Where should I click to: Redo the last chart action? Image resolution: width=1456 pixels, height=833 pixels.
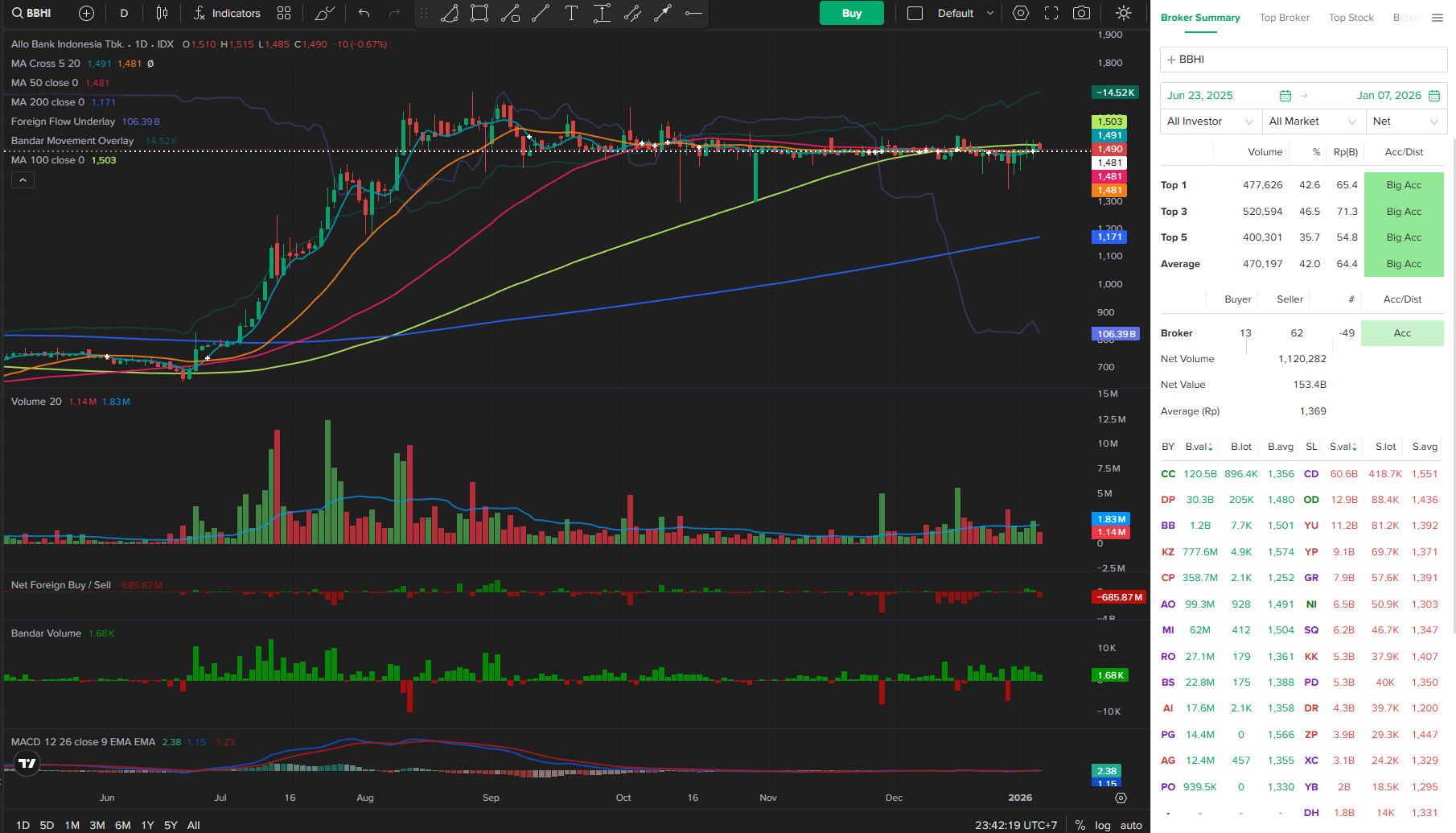click(394, 13)
